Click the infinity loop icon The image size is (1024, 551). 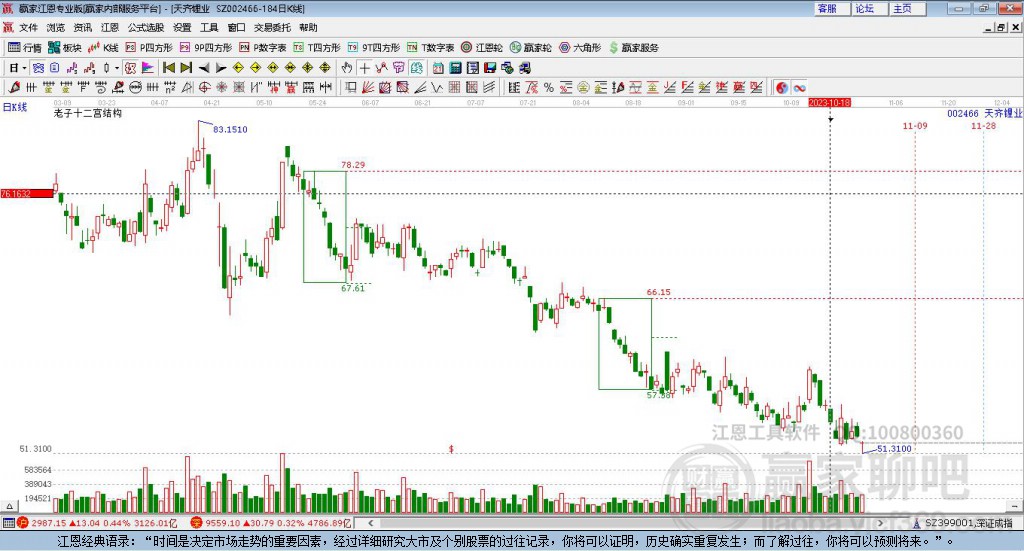click(799, 87)
